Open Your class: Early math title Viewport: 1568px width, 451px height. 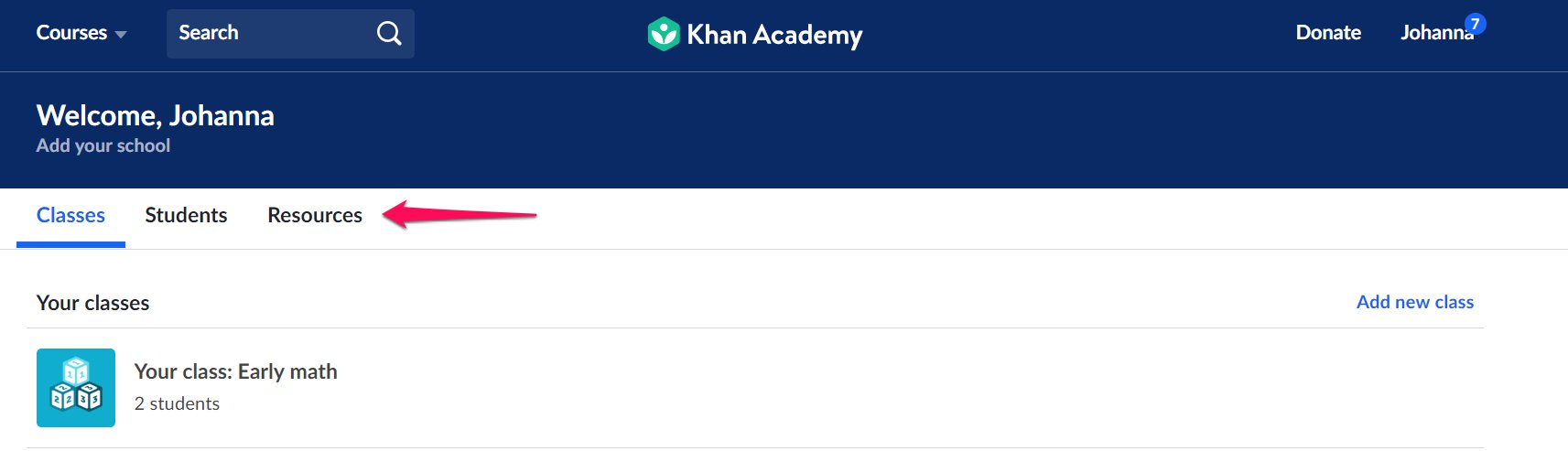point(236,371)
